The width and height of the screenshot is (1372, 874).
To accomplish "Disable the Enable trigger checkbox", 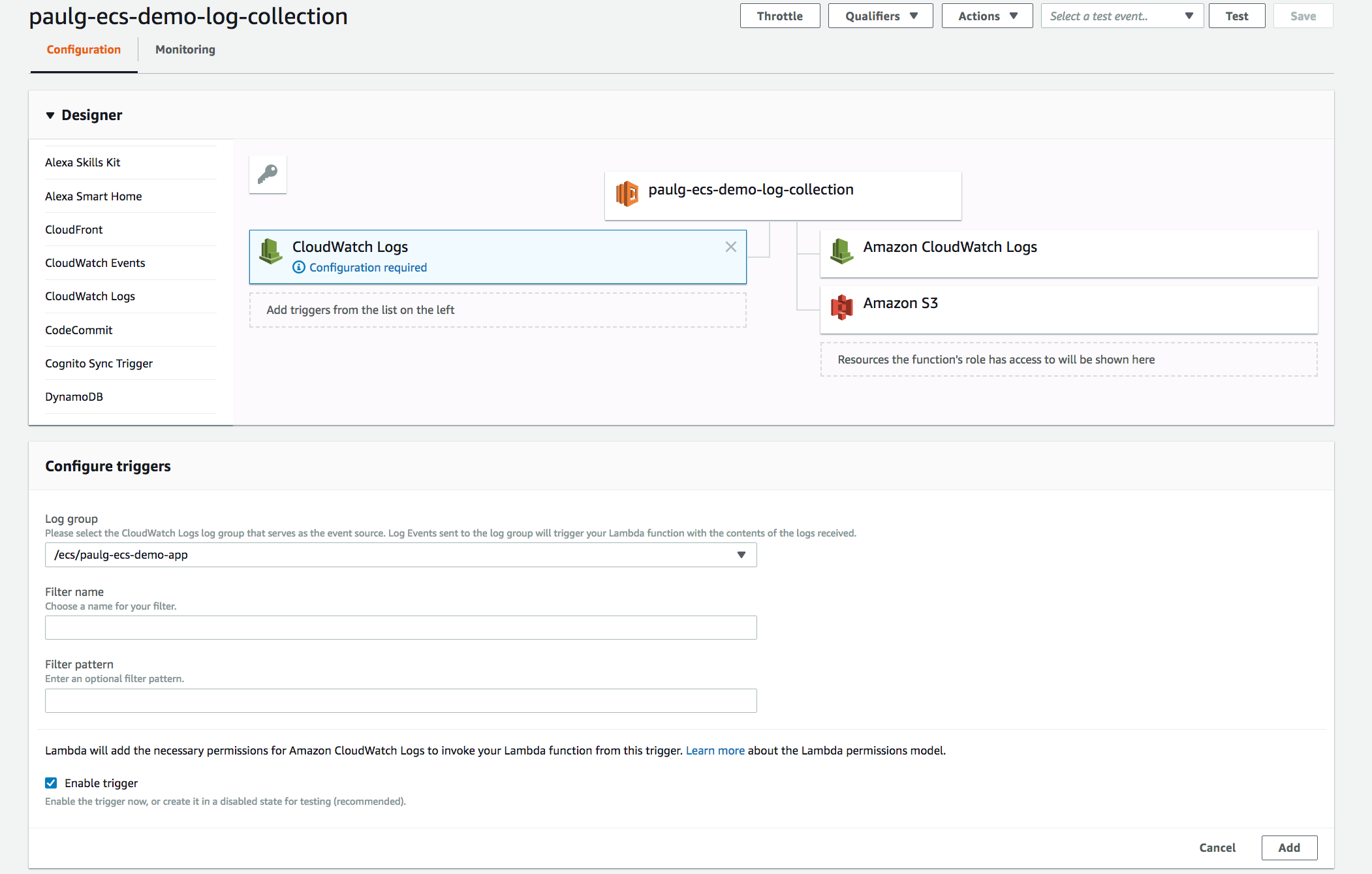I will coord(50,783).
